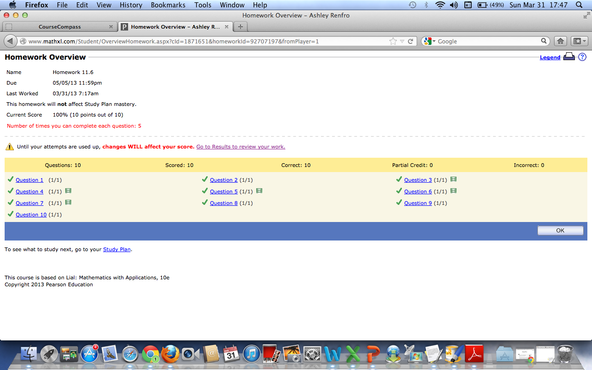Open the Bookmarks menu
Image resolution: width=592 pixels, height=370 pixels.
click(x=168, y=5)
